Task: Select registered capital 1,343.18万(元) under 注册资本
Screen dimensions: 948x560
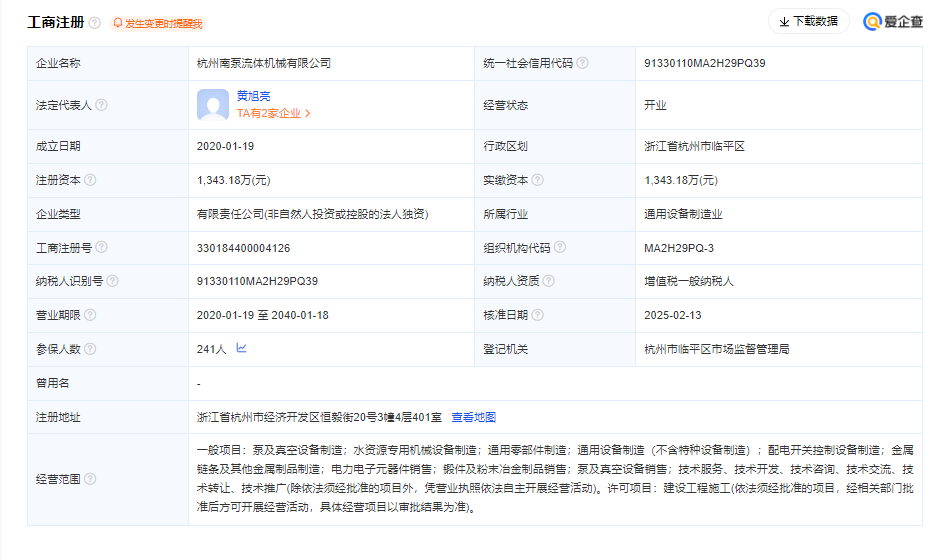Action: point(233,180)
